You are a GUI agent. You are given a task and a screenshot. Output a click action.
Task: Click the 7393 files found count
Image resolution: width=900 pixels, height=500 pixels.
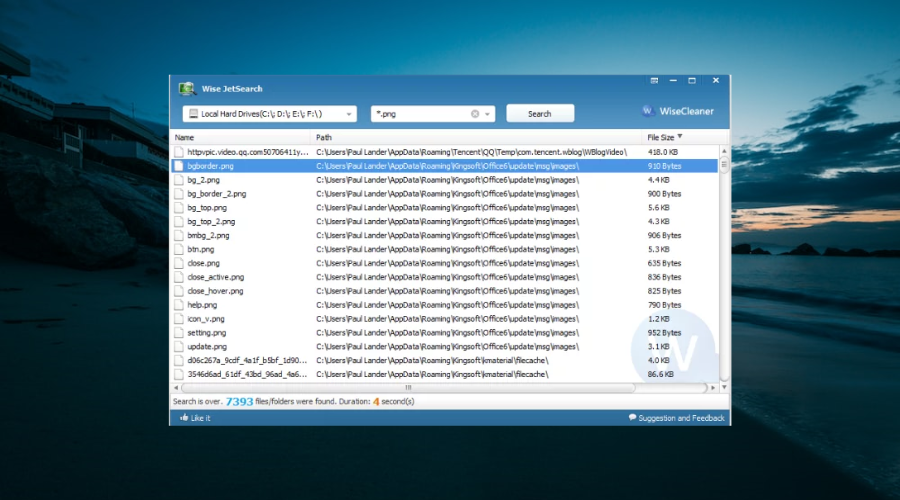click(x=239, y=401)
